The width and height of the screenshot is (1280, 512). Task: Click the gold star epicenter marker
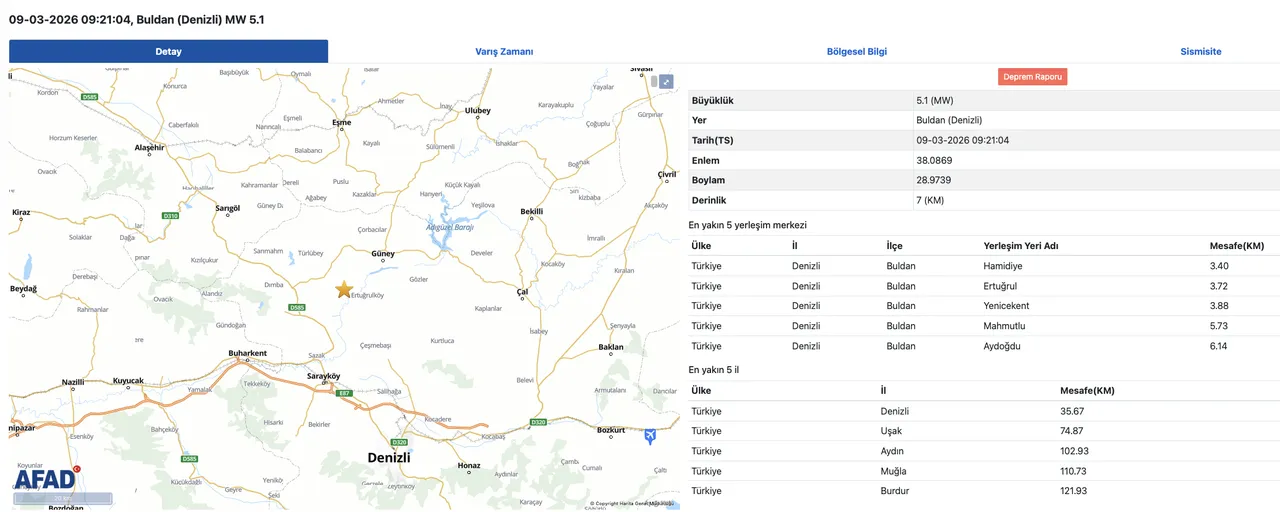344,289
